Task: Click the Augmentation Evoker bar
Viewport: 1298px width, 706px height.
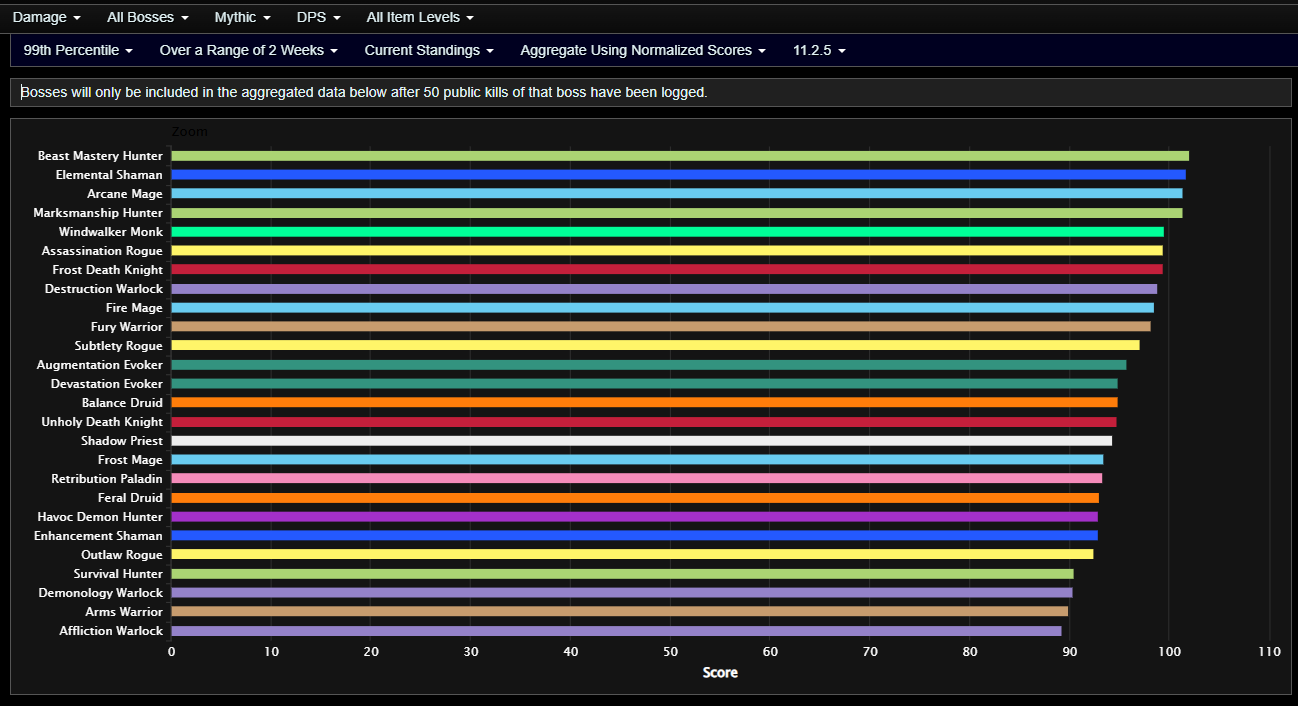Action: pos(649,365)
